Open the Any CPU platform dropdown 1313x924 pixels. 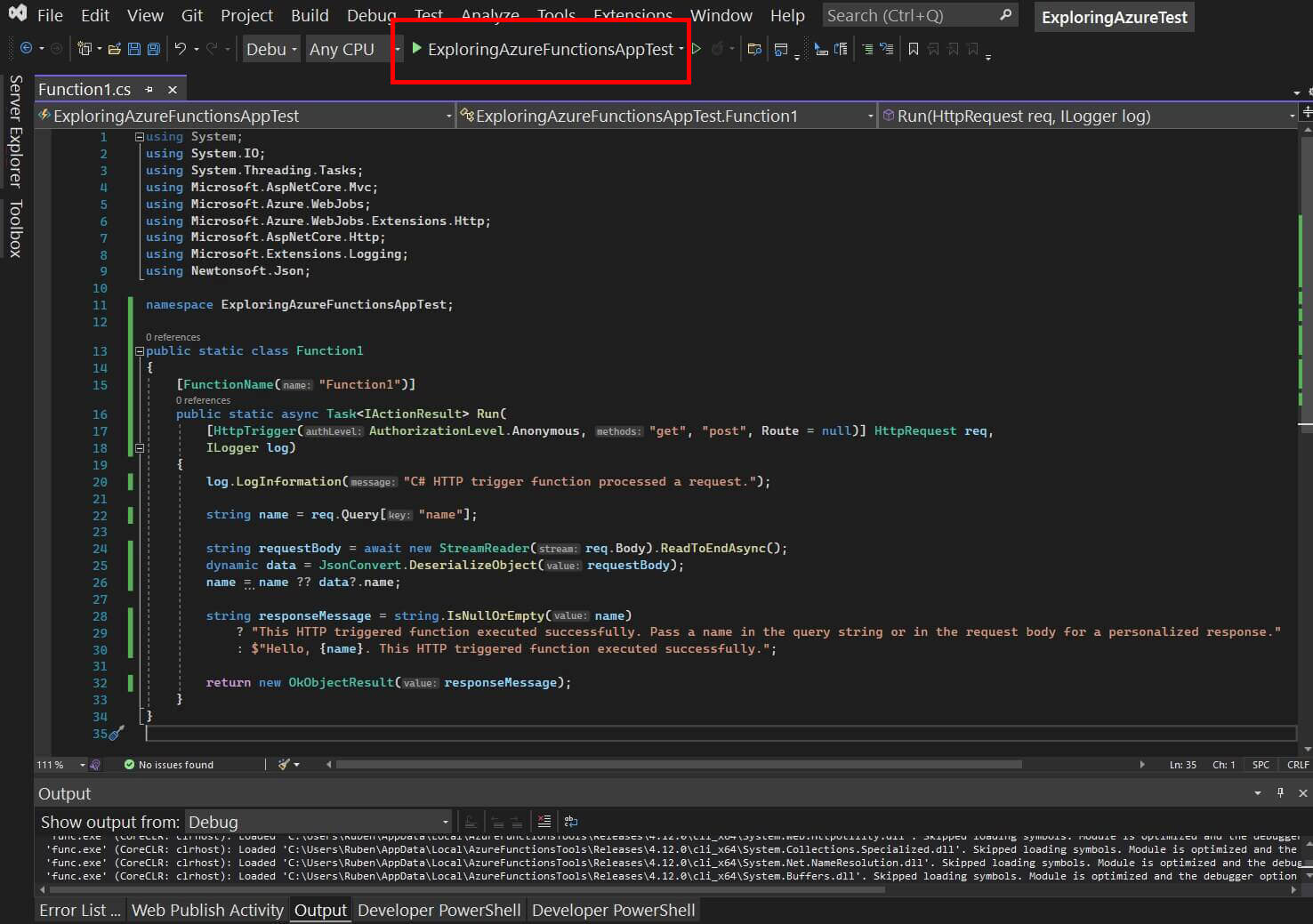(354, 49)
